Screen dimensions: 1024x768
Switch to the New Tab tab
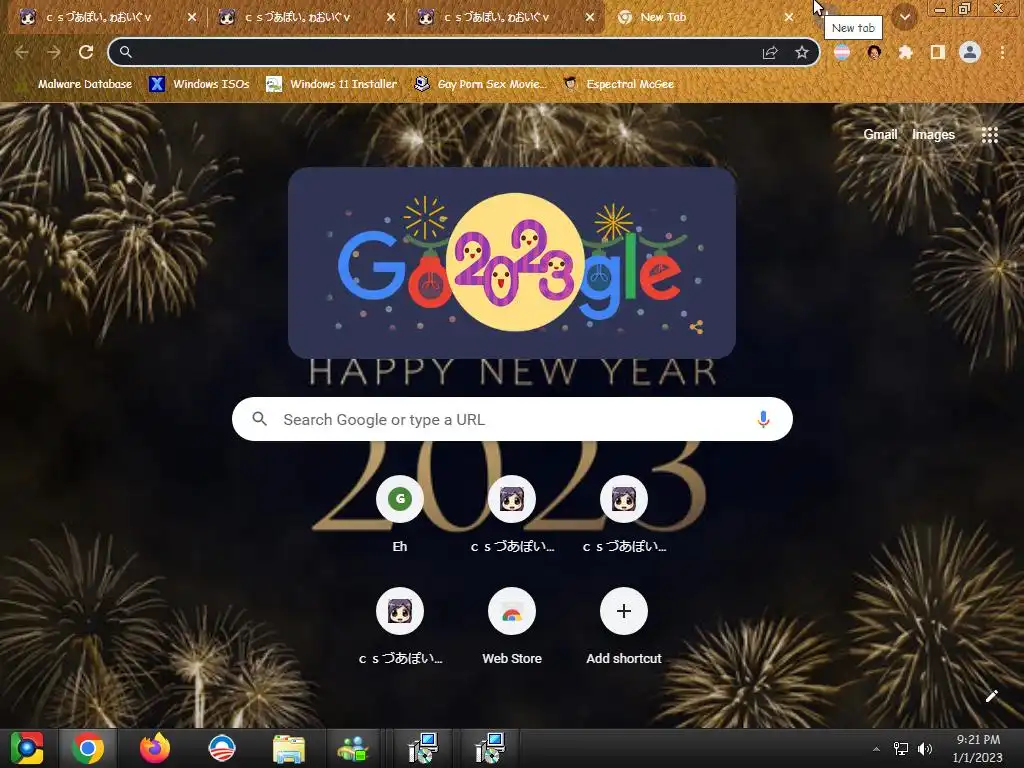(x=699, y=17)
